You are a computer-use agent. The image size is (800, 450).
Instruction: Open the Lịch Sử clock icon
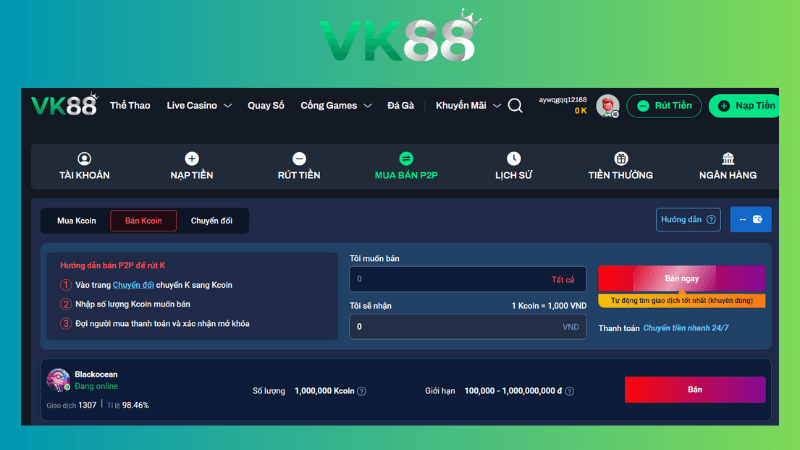coord(513,159)
